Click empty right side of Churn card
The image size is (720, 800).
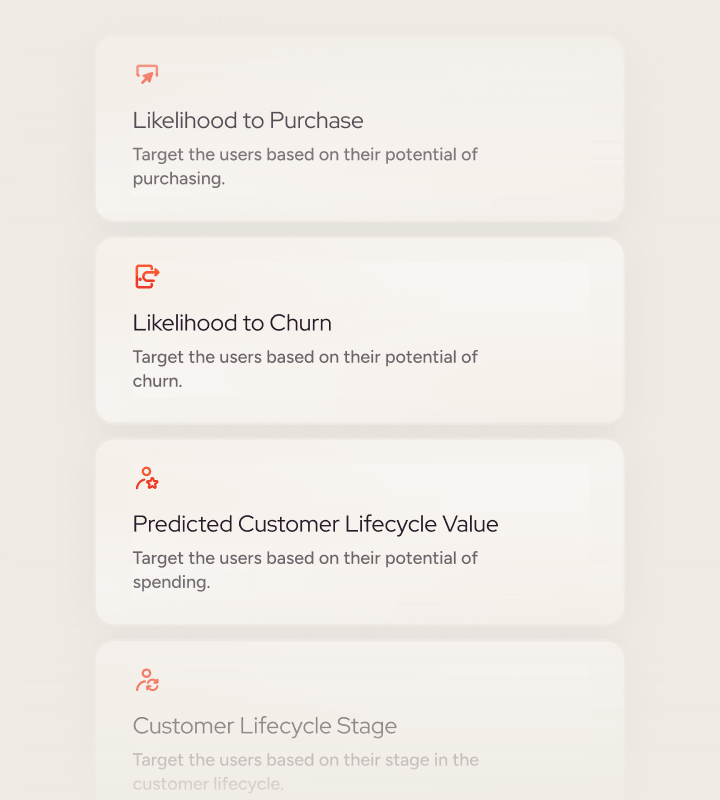560,330
